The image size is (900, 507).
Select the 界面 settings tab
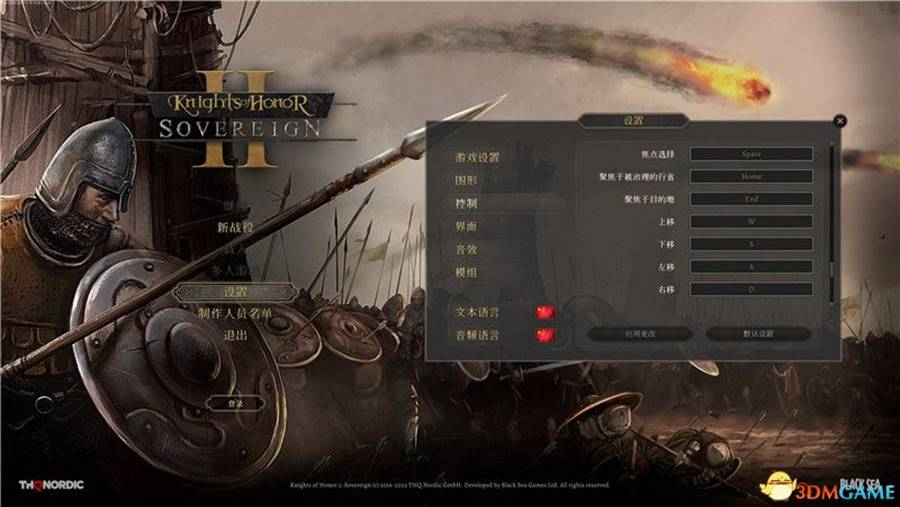tap(466, 226)
